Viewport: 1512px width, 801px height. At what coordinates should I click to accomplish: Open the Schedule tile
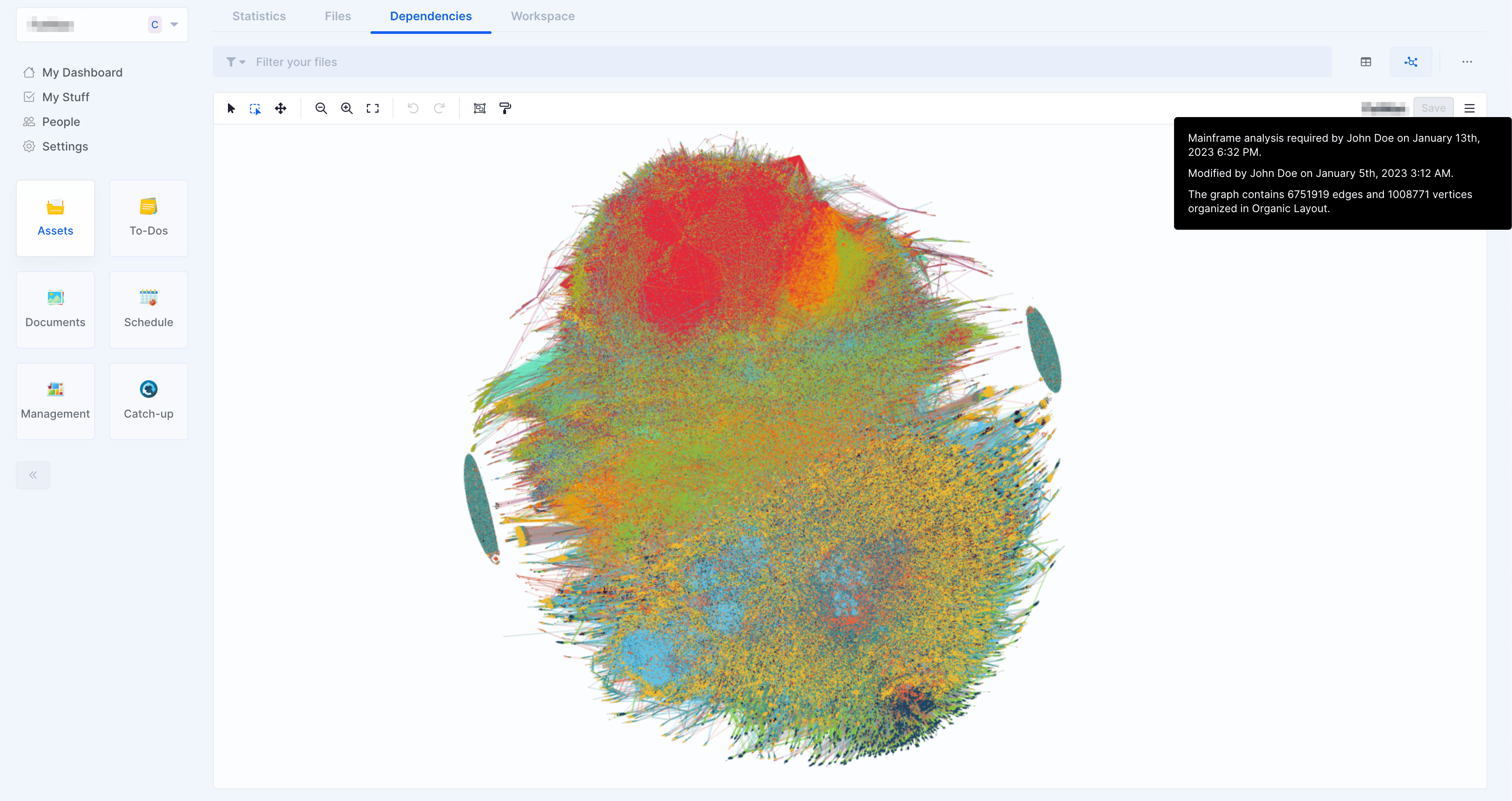pos(148,309)
